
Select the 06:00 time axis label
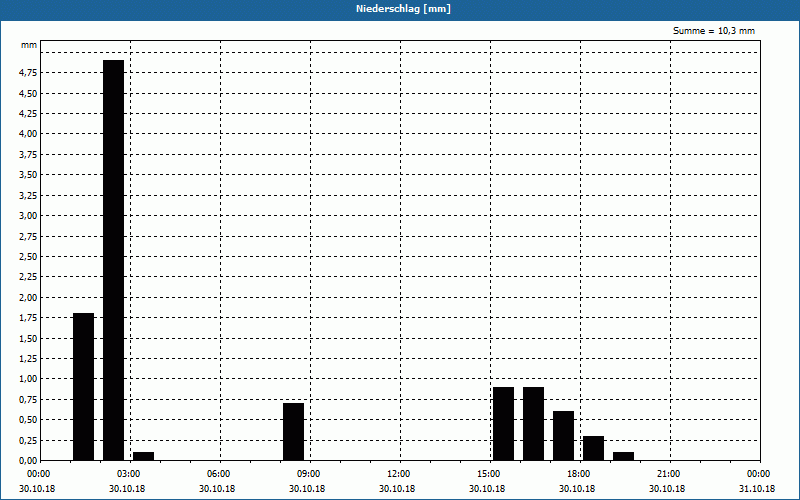[218, 474]
